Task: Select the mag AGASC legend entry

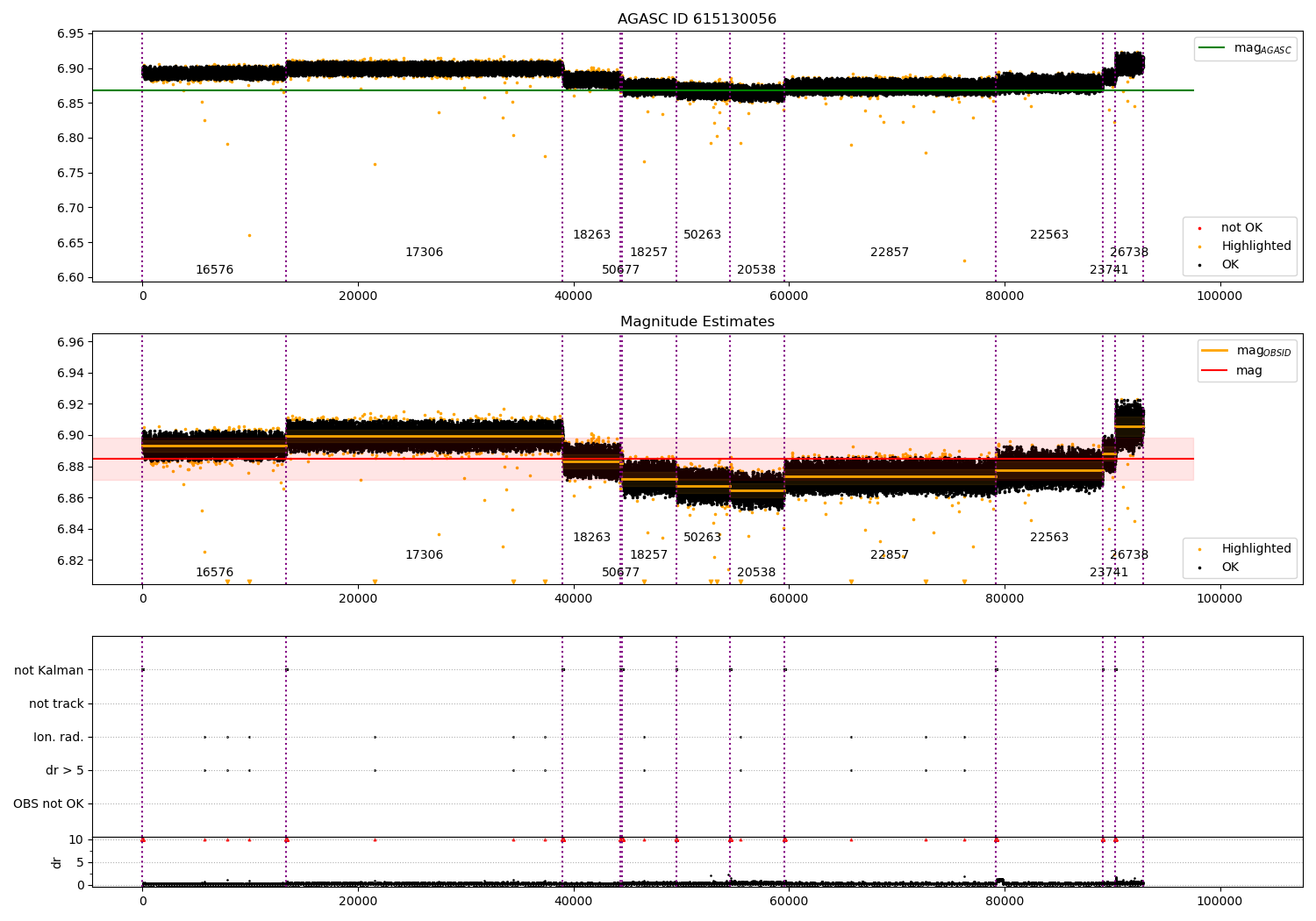Action: (1245, 48)
